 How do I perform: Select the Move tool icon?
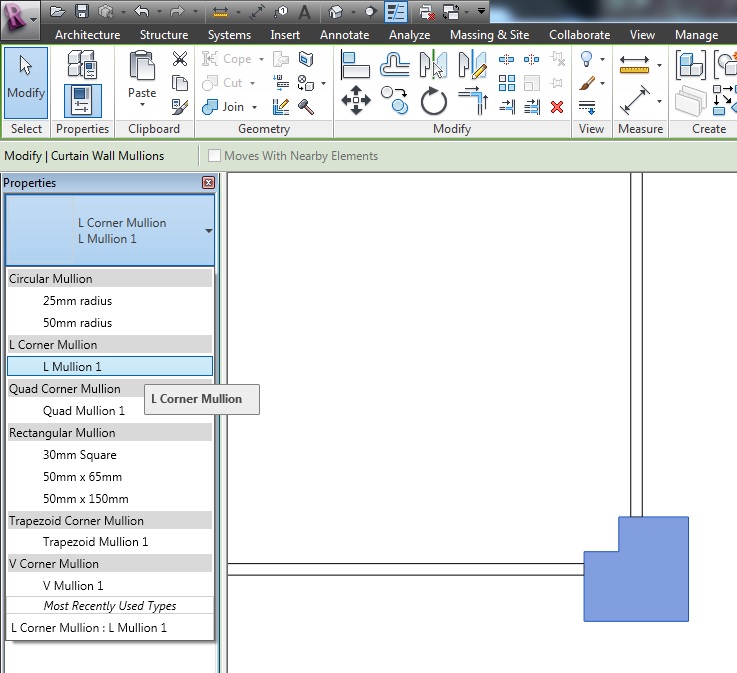click(356, 100)
